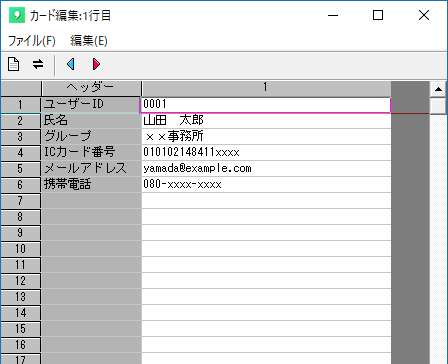The image size is (448, 364).
Task: Open the 編集(E) menu
Action: [89, 41]
